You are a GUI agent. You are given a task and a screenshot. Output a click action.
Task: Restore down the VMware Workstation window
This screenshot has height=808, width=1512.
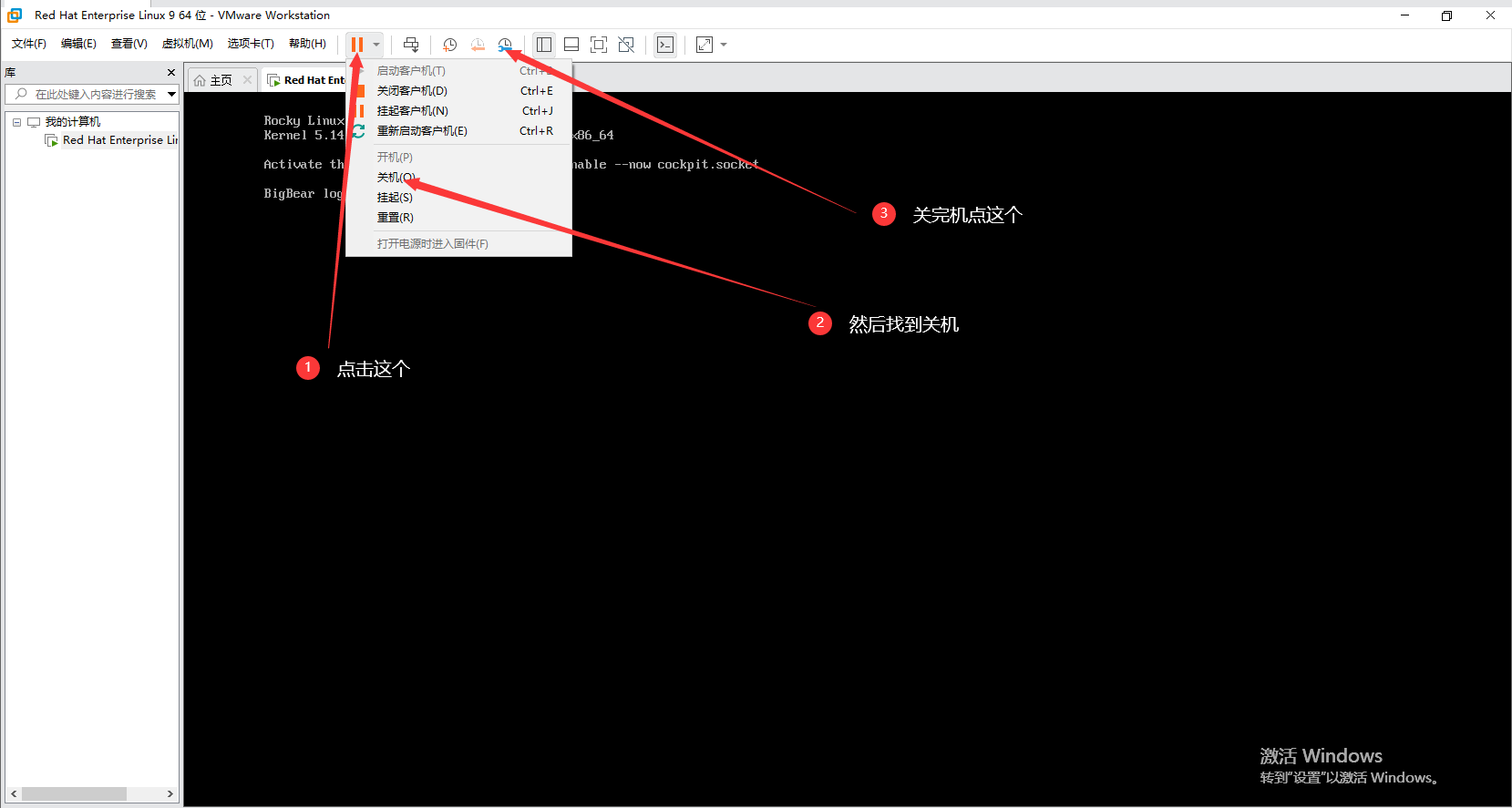click(1446, 15)
